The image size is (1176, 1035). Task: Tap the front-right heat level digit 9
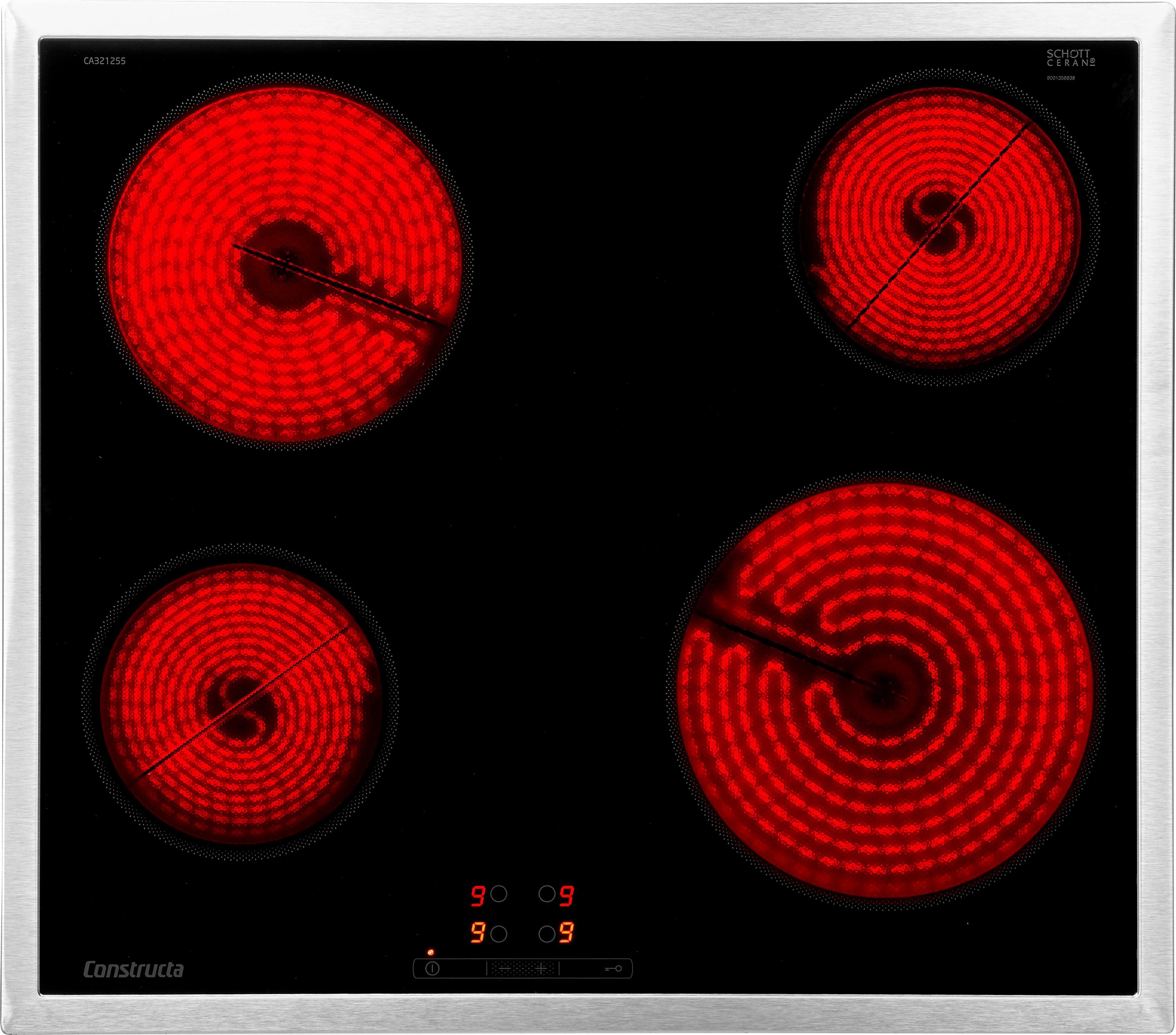point(567,932)
